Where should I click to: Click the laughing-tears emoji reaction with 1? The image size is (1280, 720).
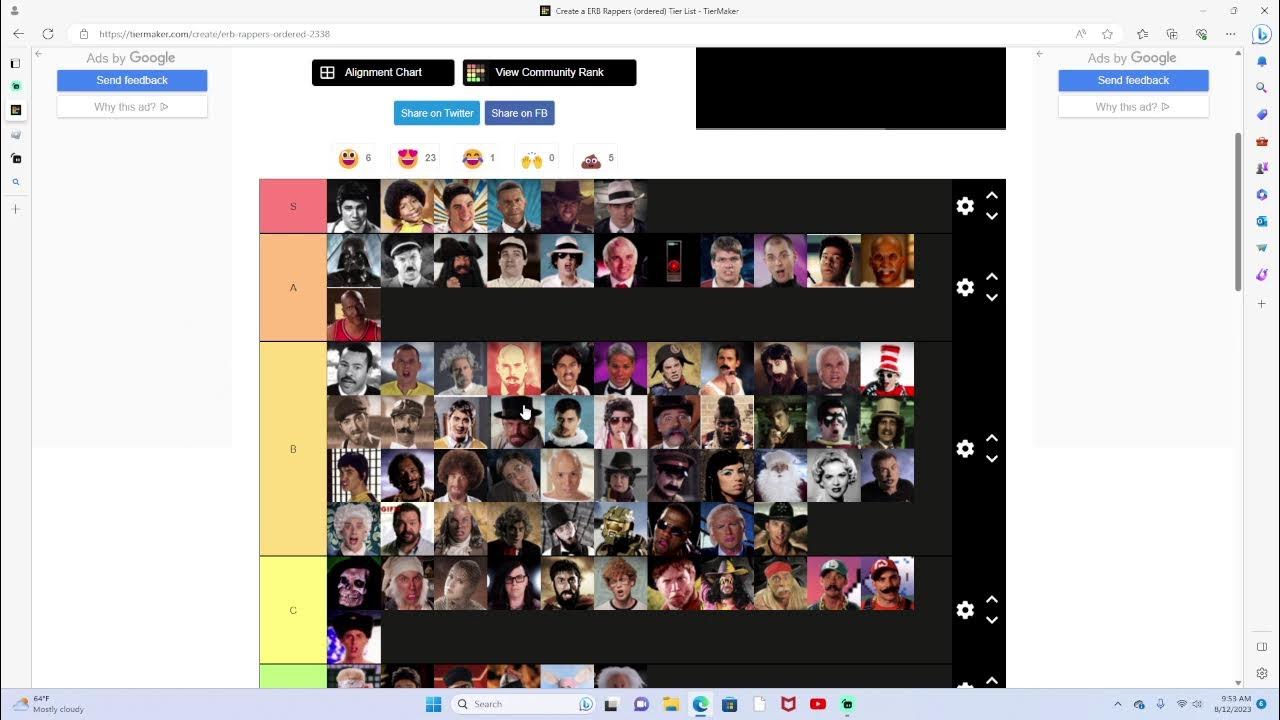[x=473, y=158]
